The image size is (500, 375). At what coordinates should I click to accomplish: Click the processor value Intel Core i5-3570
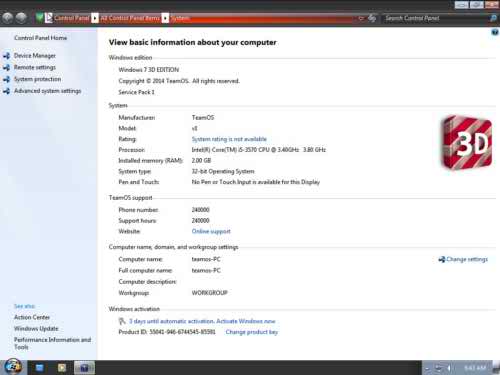259,150
